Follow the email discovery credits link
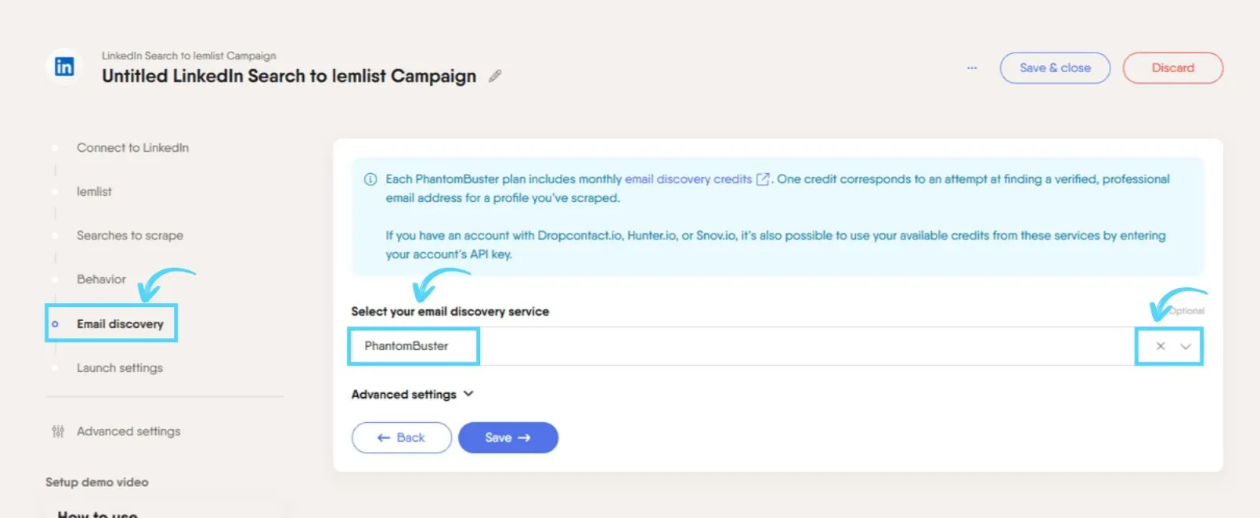This screenshot has width=1260, height=518. [x=688, y=179]
